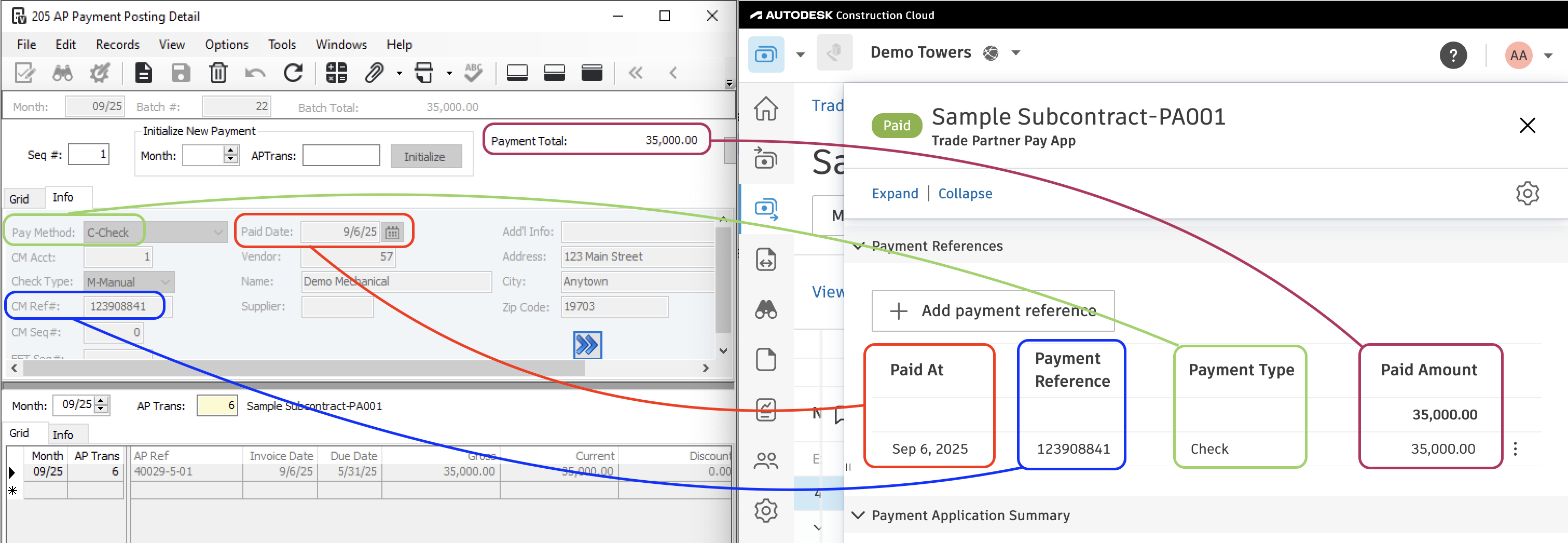The image size is (1568, 543).
Task: Click the binoculars find icon in toolbar
Action: pos(62,73)
